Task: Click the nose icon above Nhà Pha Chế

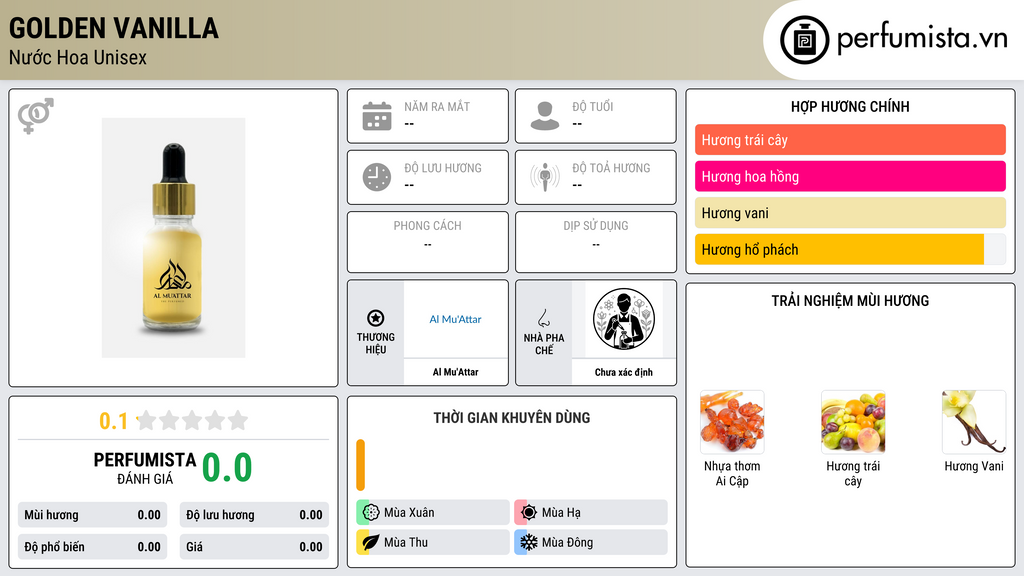Action: pos(543,318)
